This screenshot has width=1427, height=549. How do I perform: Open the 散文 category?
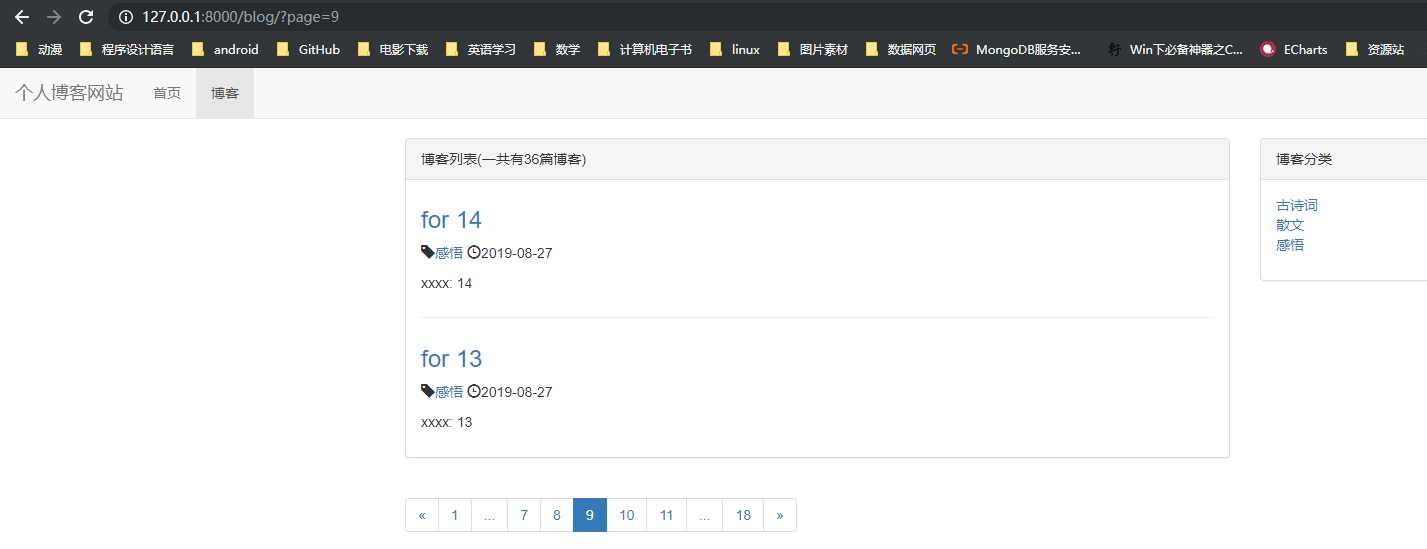pos(1290,225)
